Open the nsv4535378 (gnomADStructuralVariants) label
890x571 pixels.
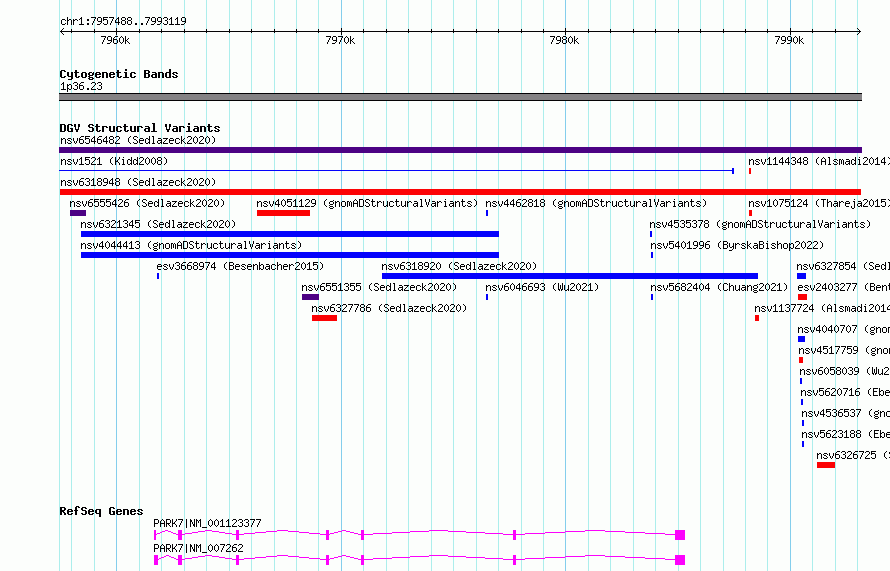[x=760, y=224]
